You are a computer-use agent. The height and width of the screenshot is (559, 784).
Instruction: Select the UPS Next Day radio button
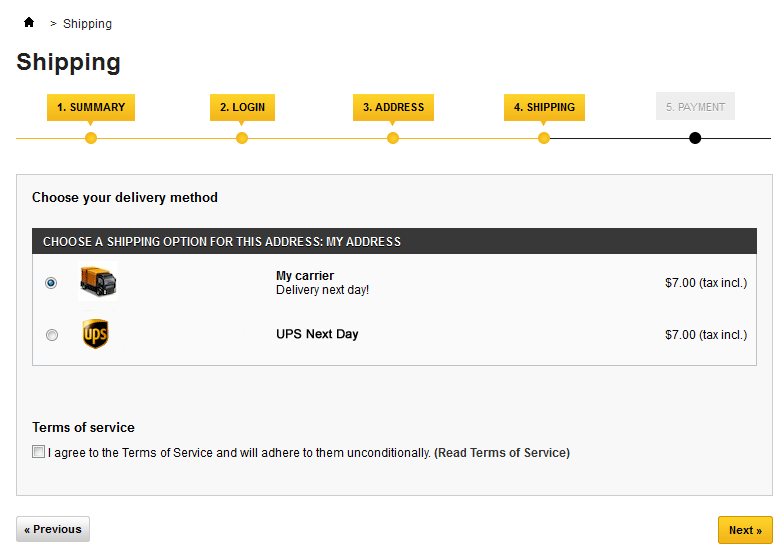pos(52,335)
